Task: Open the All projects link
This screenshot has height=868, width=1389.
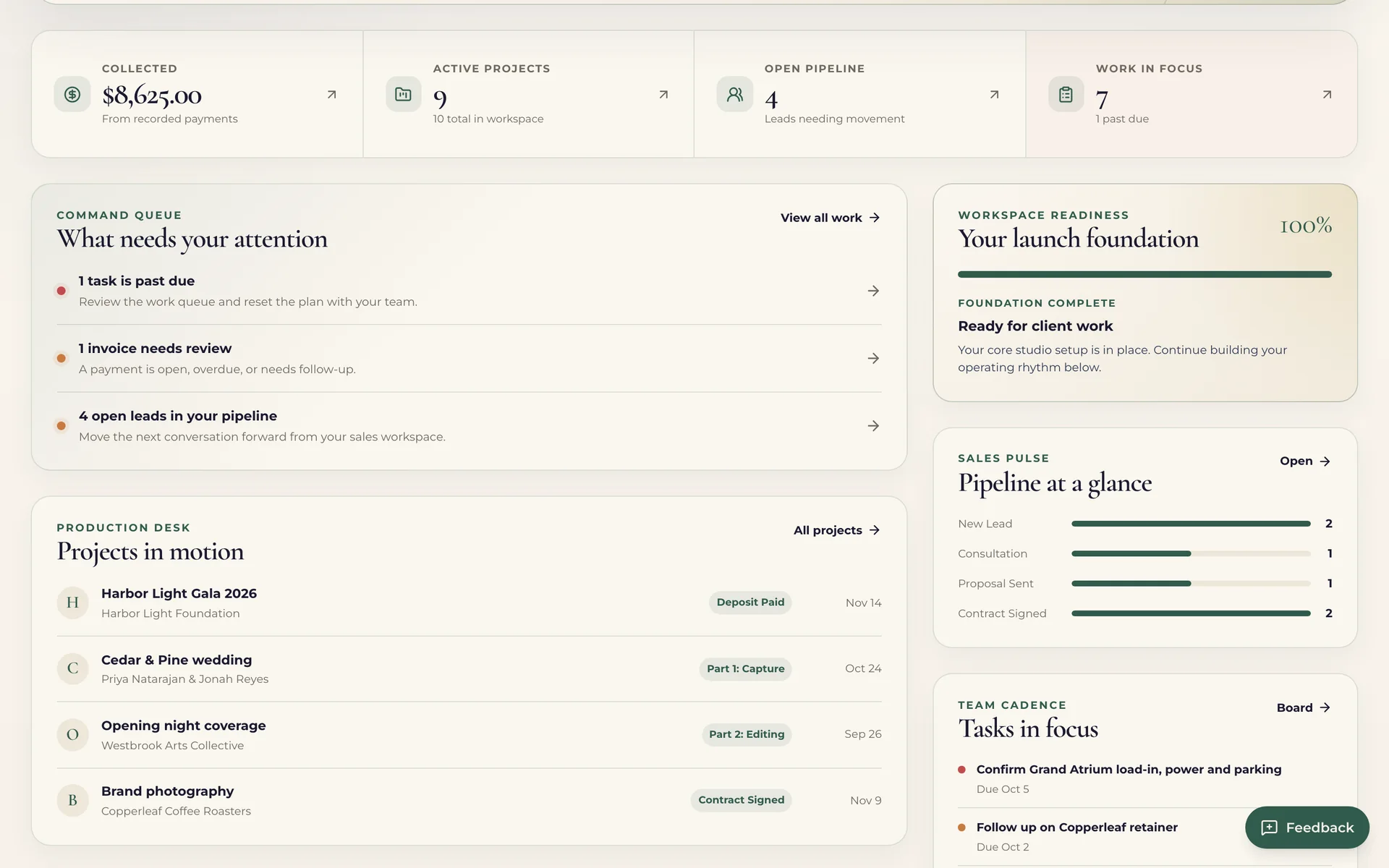Action: click(x=837, y=530)
